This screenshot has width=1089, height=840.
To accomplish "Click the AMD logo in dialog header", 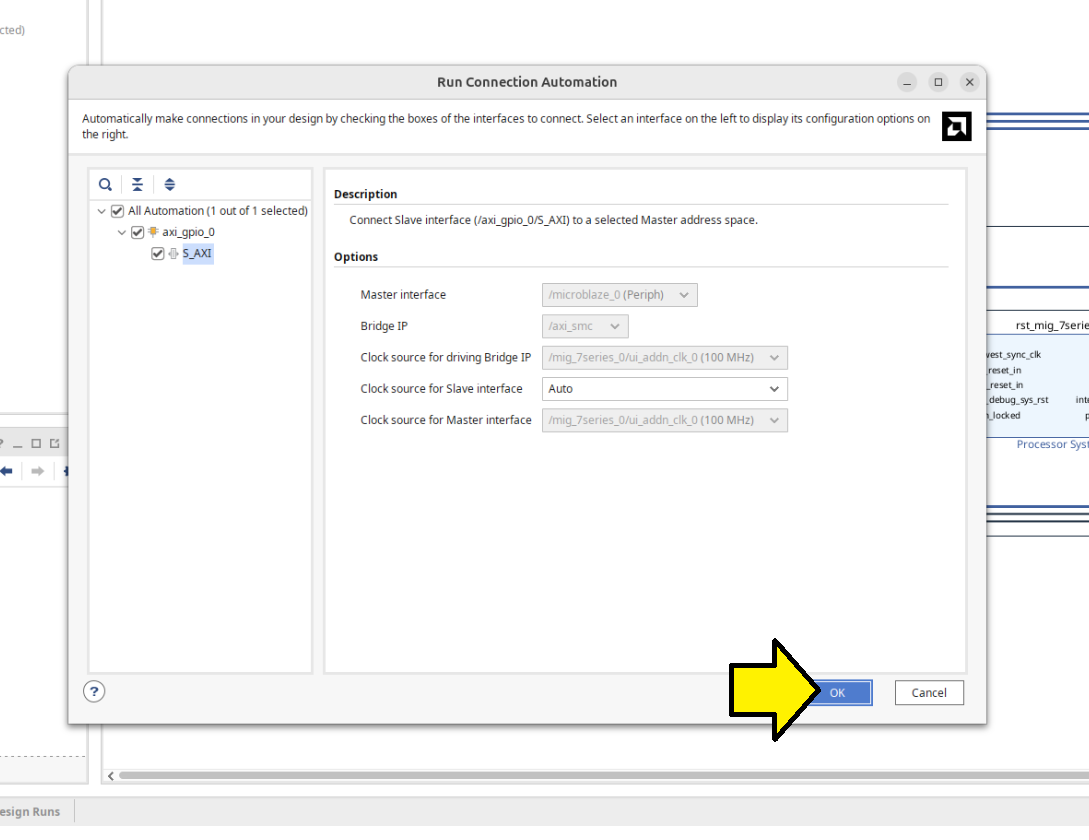I will (x=956, y=126).
